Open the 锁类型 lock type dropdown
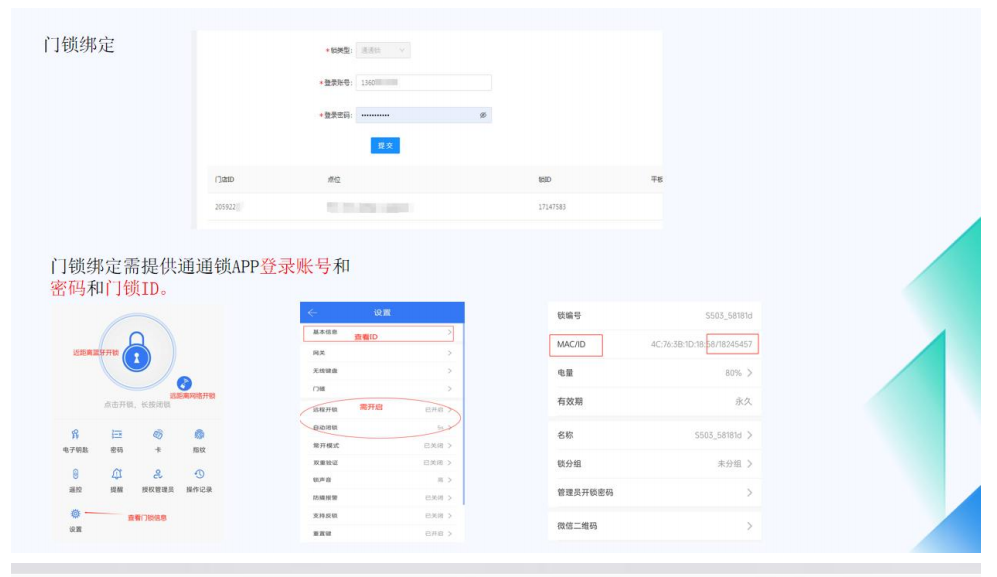 [x=383, y=50]
